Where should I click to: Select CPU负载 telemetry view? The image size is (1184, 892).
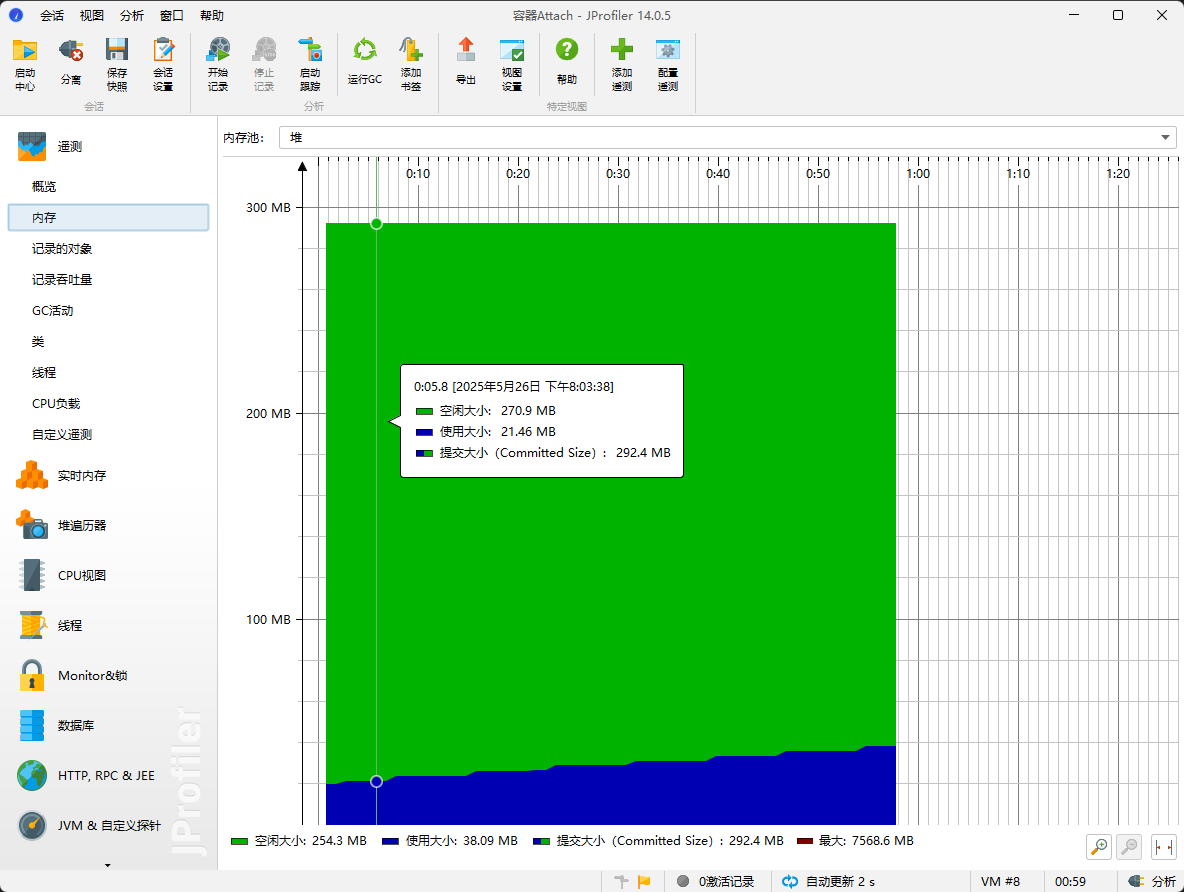tap(109, 403)
